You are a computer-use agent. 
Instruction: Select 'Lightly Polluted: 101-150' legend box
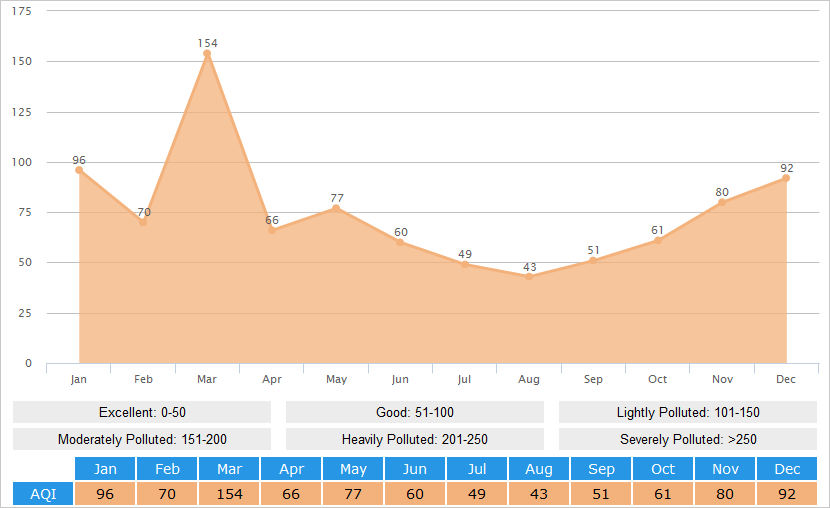(688, 412)
